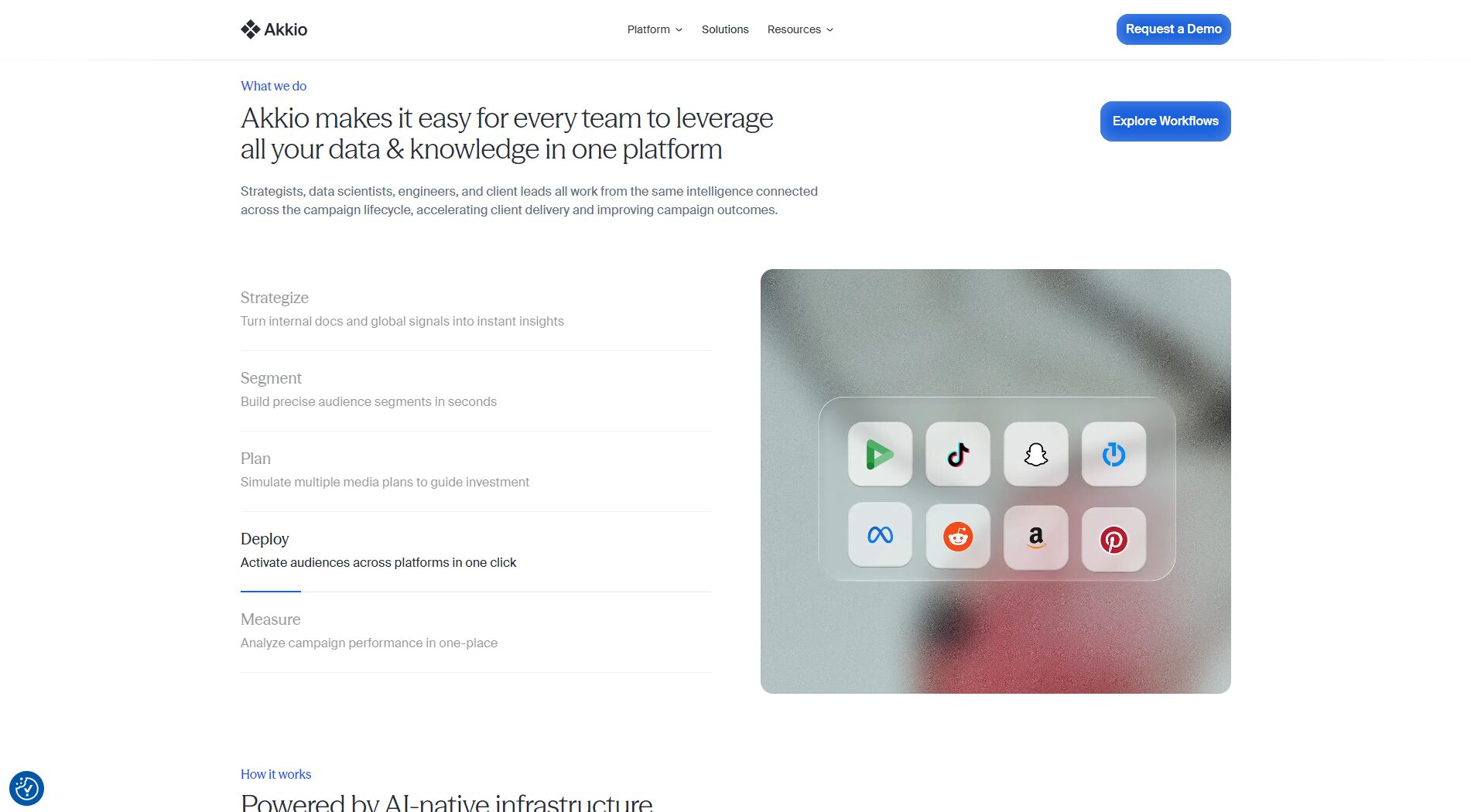Viewport: 1471px width, 812px height.
Task: Expand the Platform dropdown menu
Action: pyautogui.click(x=655, y=29)
